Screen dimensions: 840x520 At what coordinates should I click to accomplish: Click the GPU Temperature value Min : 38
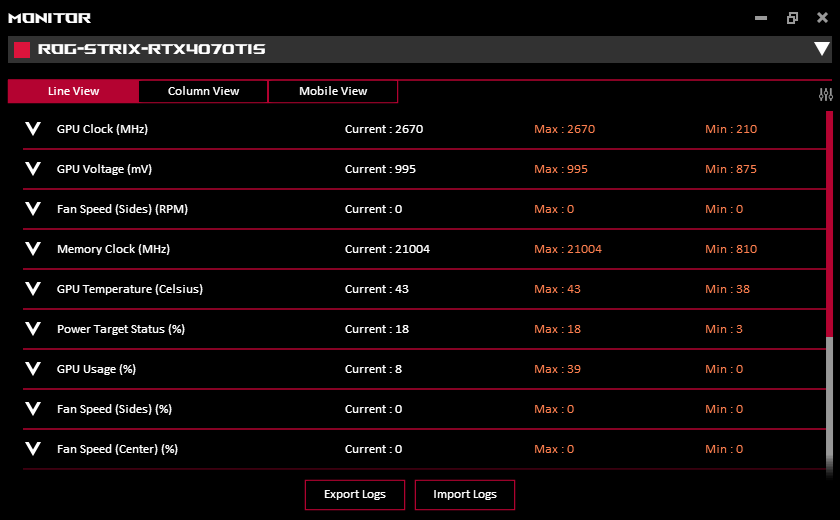[x=728, y=289]
